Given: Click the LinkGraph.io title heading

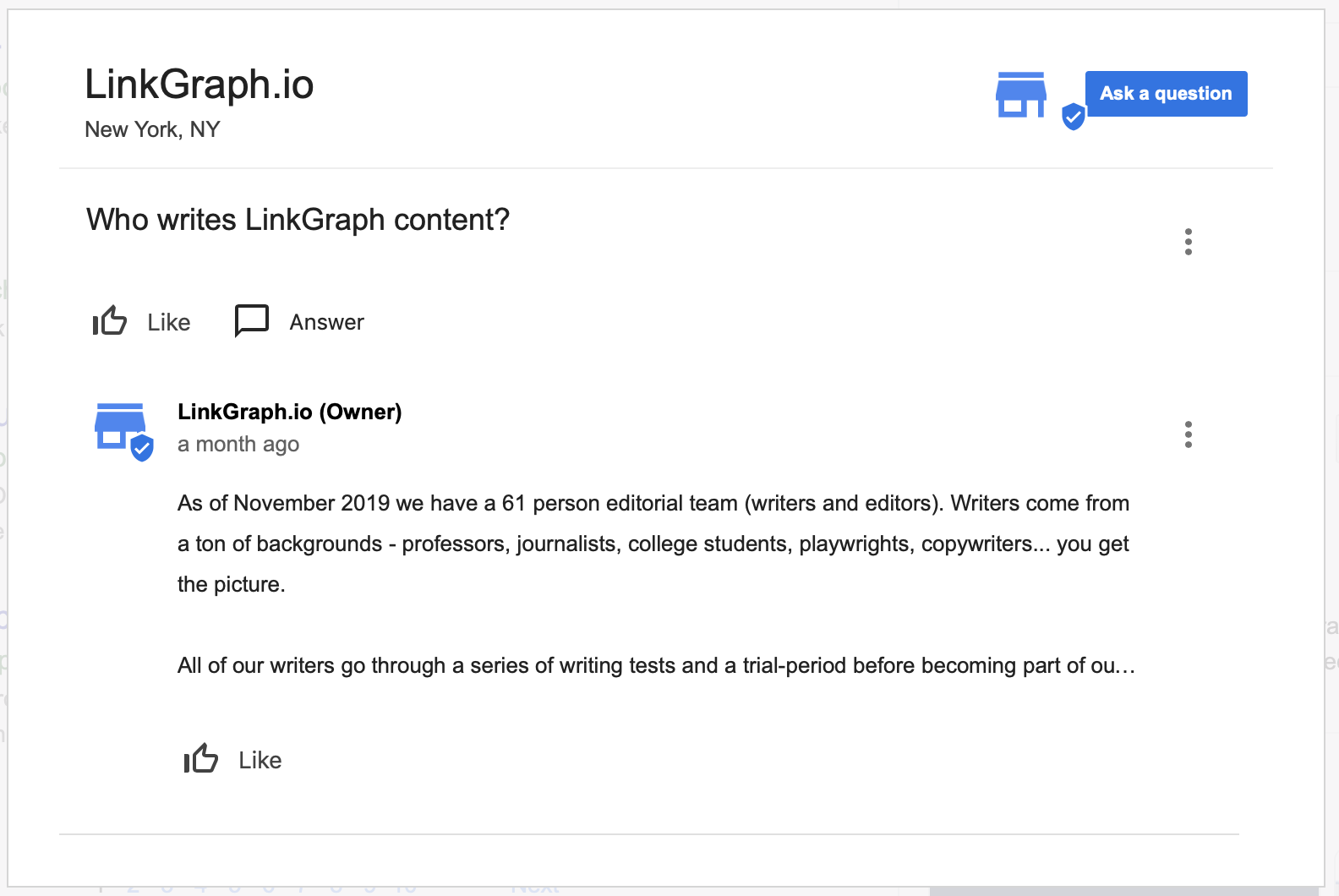Looking at the screenshot, I should click(199, 85).
